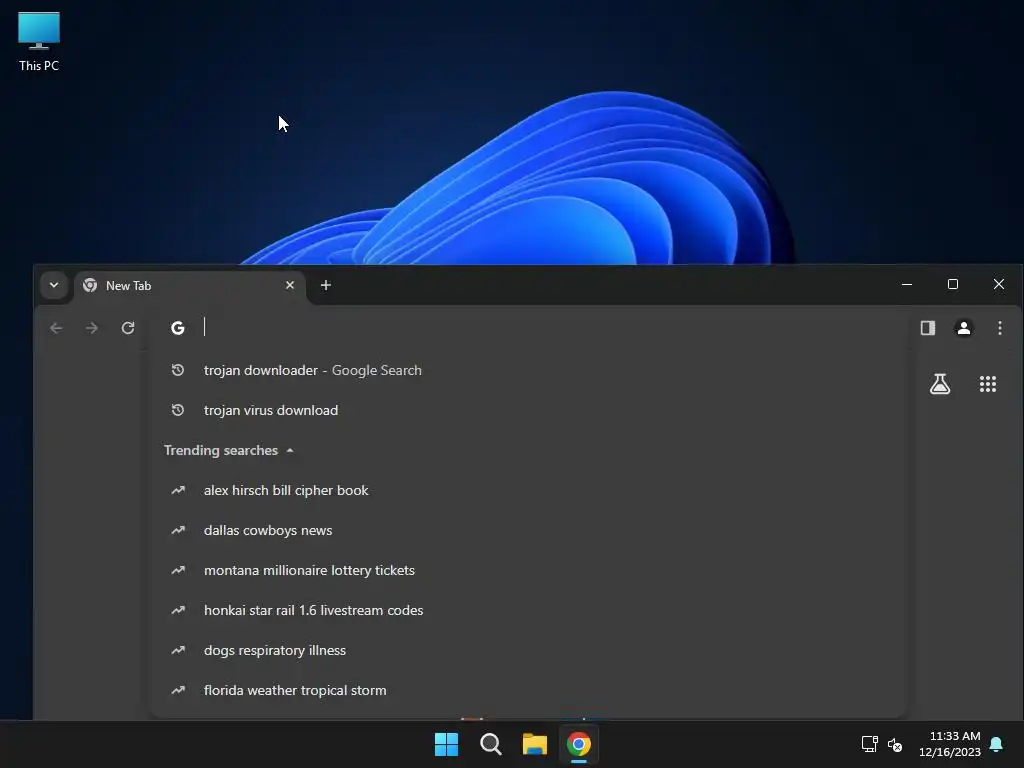Click the Google G icon in address bar
This screenshot has width=1024, height=768.
[x=178, y=328]
